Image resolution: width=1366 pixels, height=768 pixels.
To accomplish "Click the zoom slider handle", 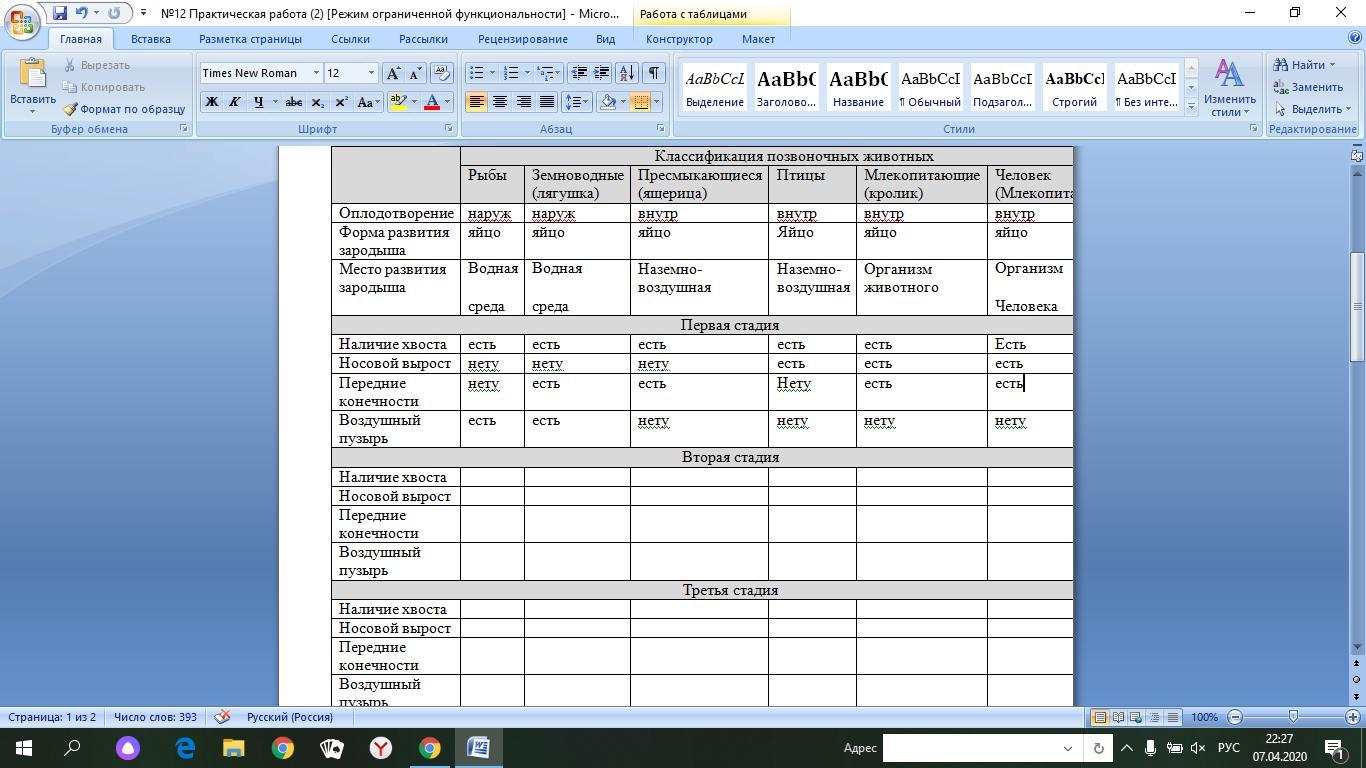I will pyautogui.click(x=1293, y=717).
